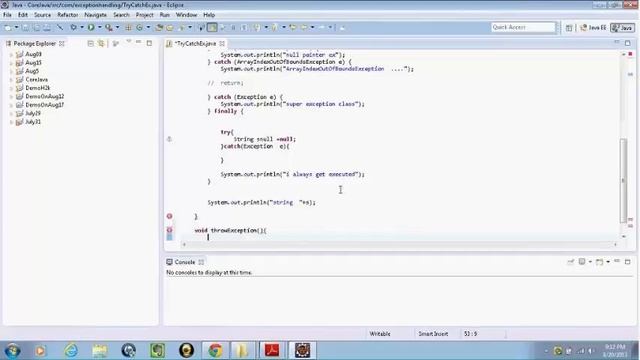
Task: Open the Run configurations dropdown arrow
Action: 100,27
